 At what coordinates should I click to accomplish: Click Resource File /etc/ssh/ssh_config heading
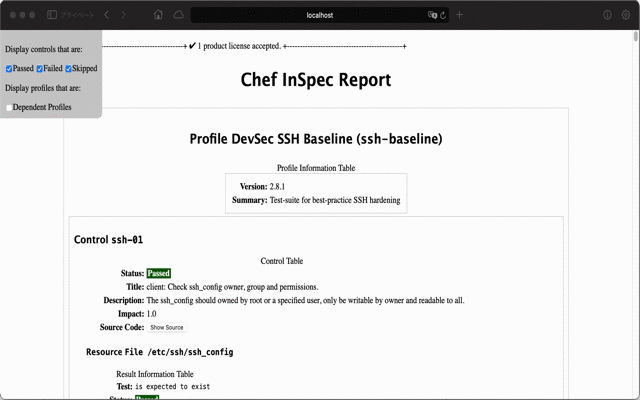point(160,352)
